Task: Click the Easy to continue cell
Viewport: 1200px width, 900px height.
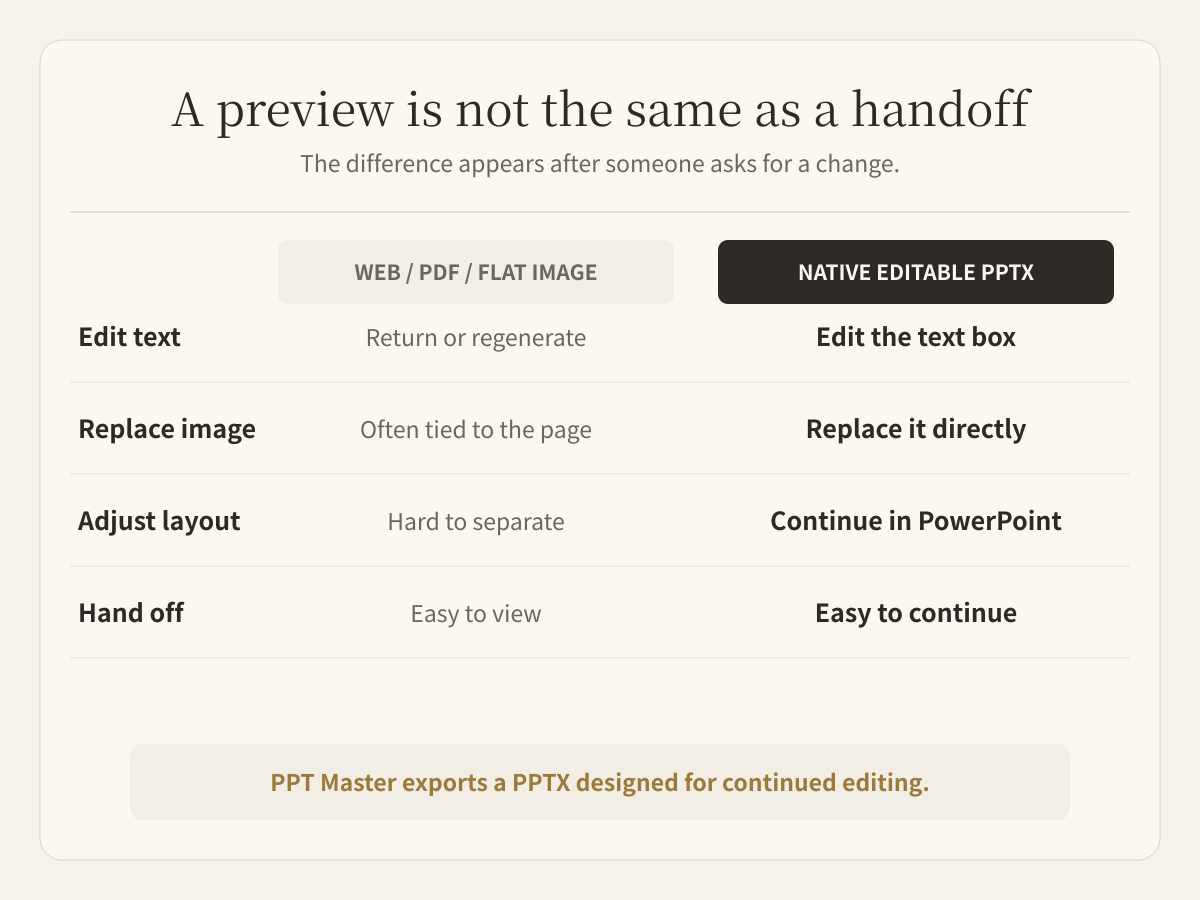Action: click(916, 613)
